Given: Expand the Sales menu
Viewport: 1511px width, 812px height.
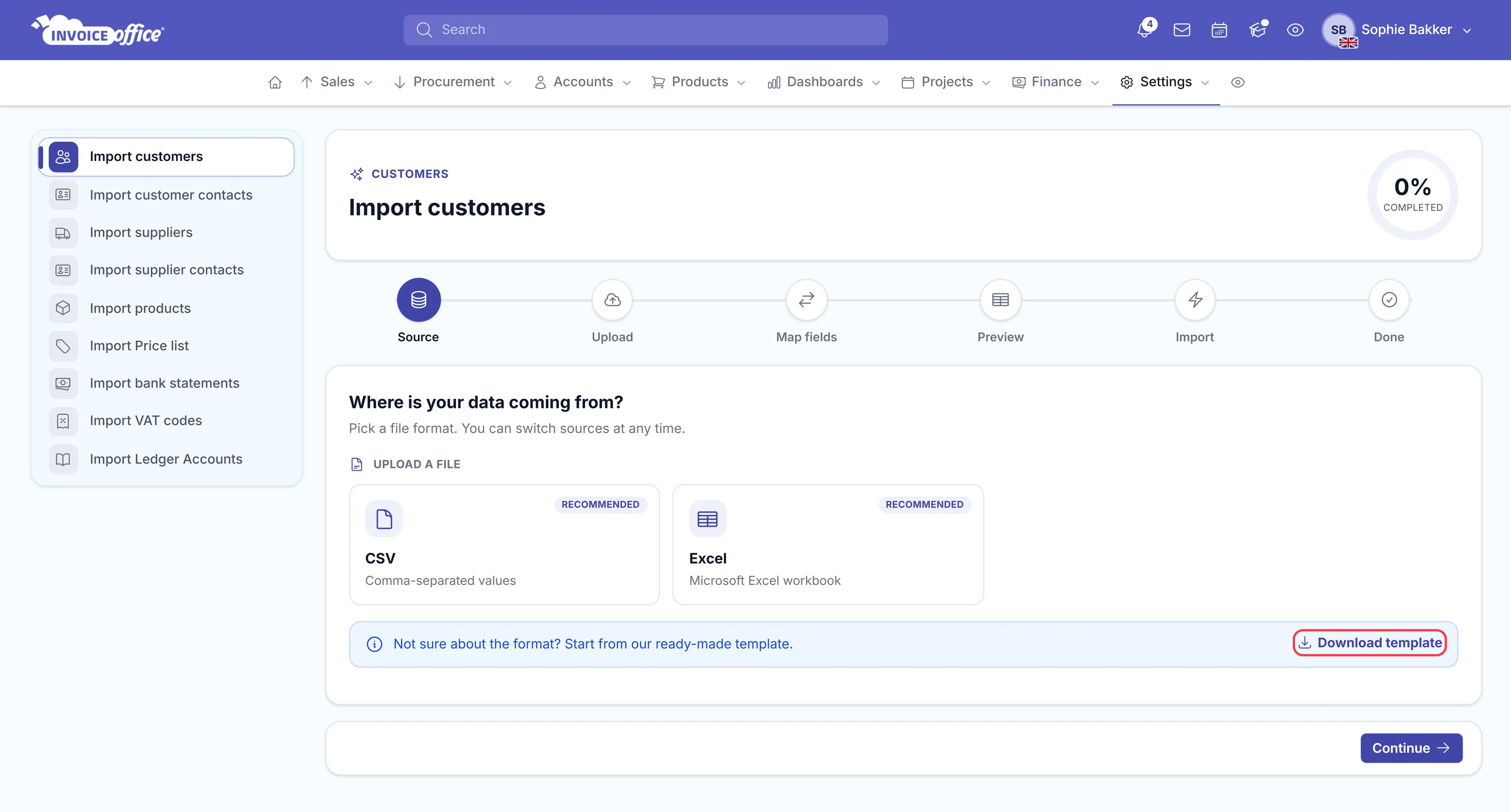Looking at the screenshot, I should [337, 83].
